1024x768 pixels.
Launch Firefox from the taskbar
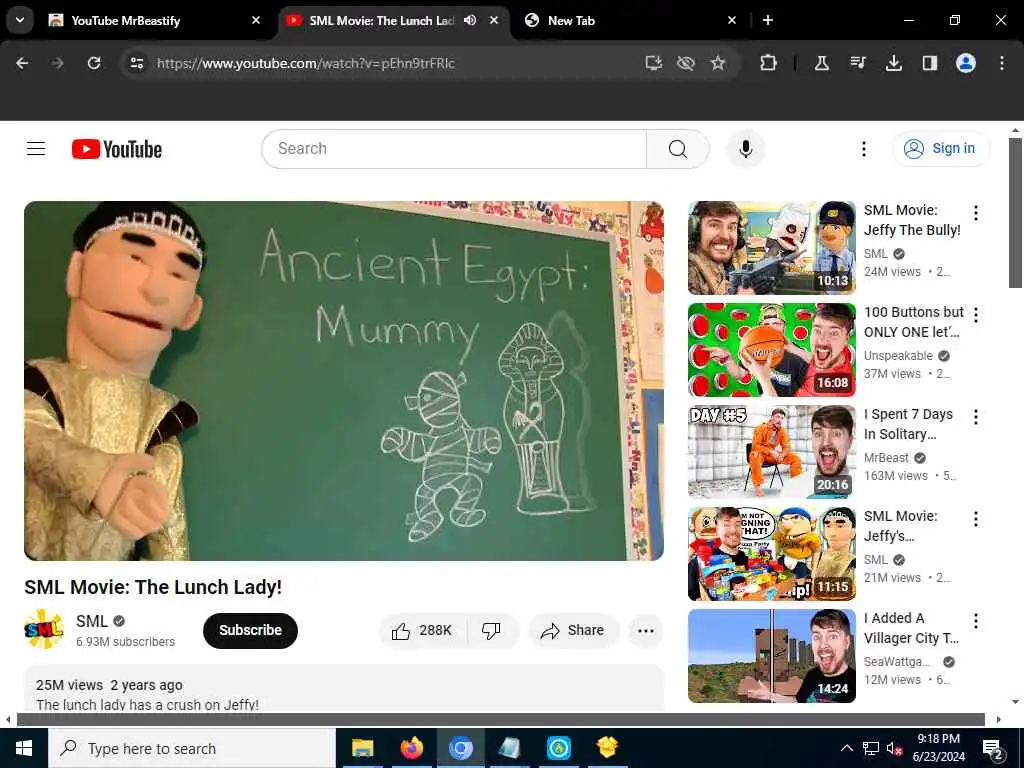411,748
